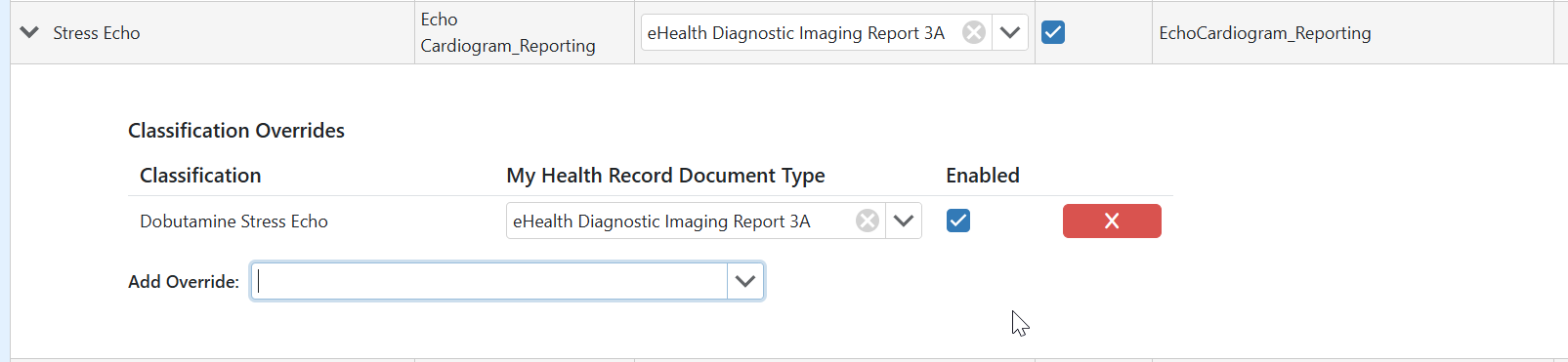Uncheck the Stress Echo row enabled checkbox
The width and height of the screenshot is (1568, 362).
(x=1053, y=32)
